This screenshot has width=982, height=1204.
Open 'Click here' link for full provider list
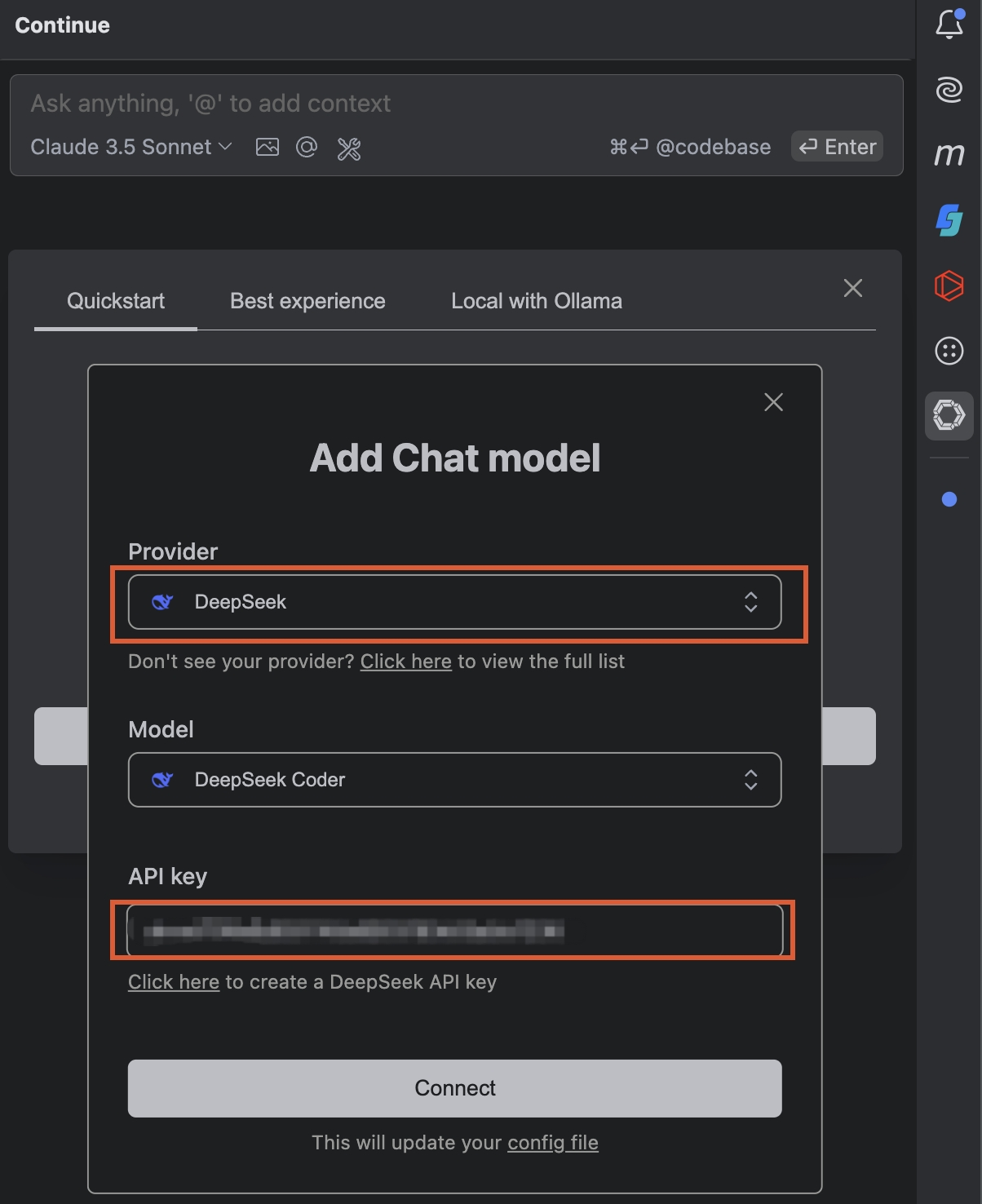tap(406, 661)
